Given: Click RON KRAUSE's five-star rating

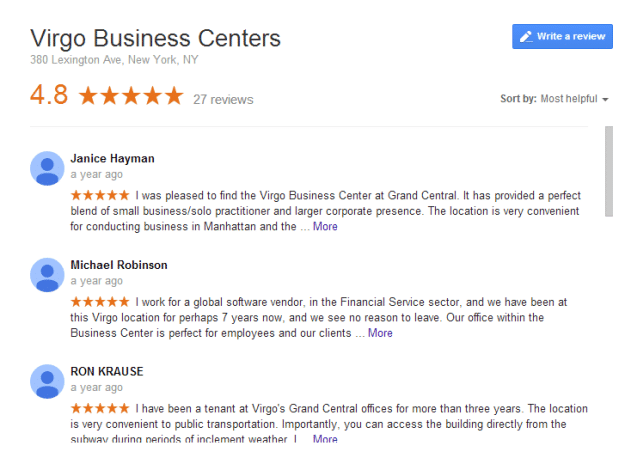Looking at the screenshot, I should tap(100, 408).
